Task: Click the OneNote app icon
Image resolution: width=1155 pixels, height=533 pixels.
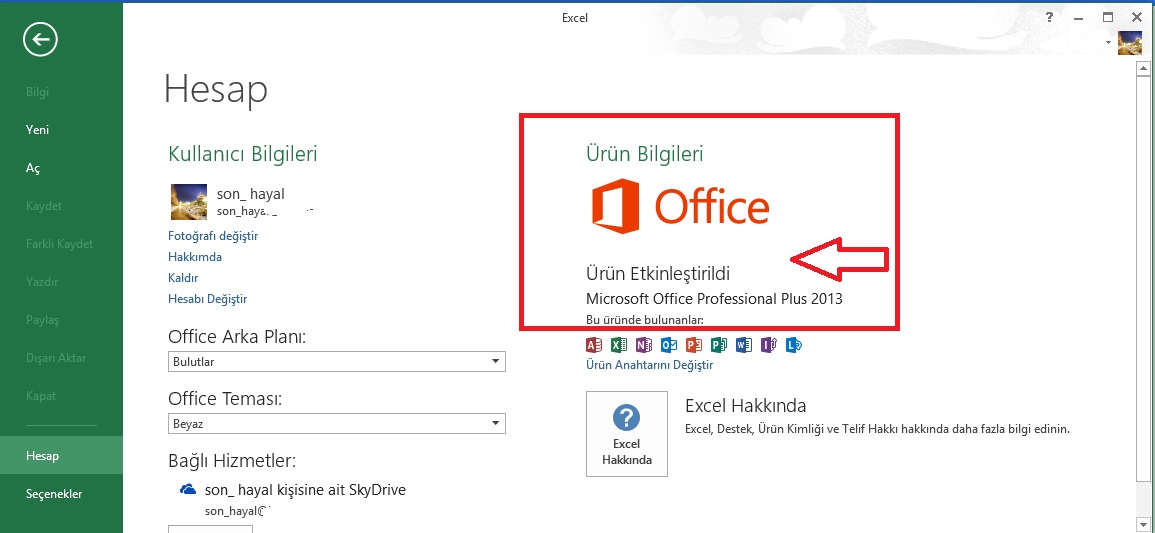Action: [x=644, y=344]
